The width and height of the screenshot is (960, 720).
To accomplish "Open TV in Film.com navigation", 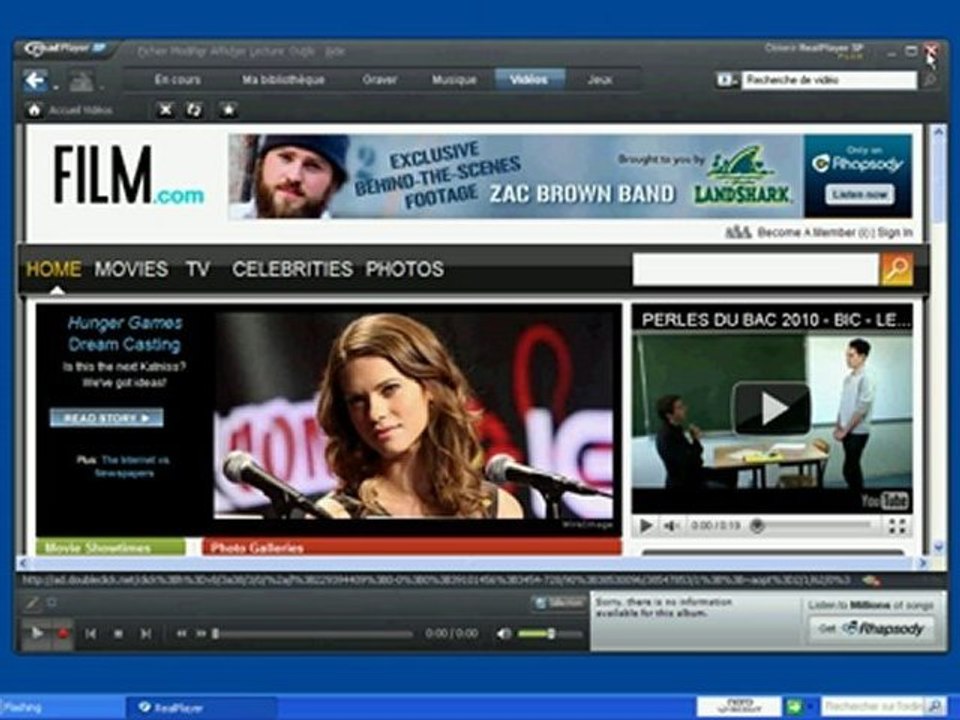I will 198,269.
